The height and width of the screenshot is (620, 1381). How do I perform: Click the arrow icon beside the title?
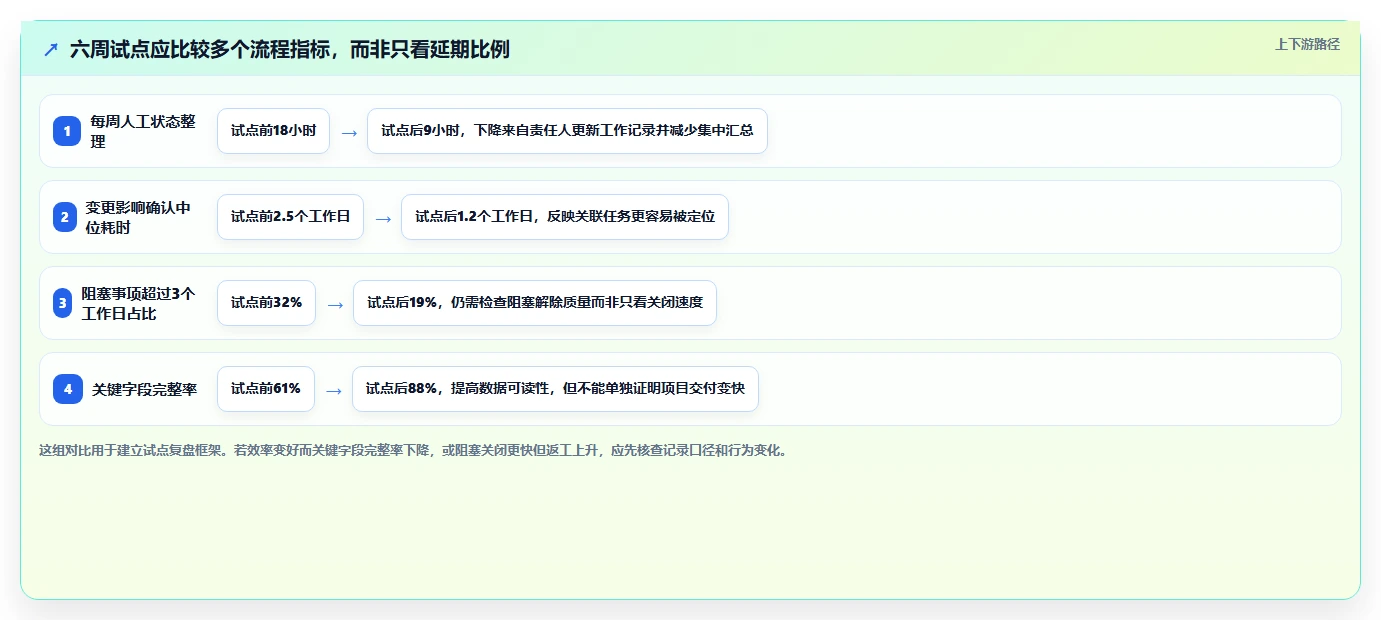pos(51,49)
